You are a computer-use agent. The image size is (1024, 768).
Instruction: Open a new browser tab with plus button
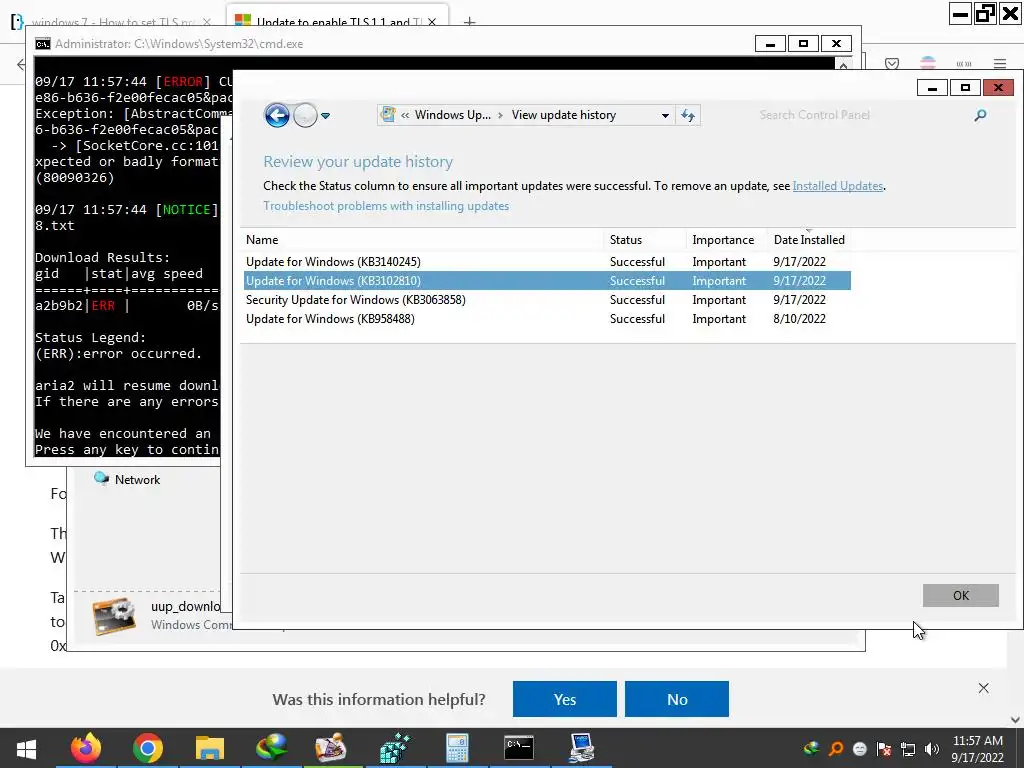pyautogui.click(x=470, y=22)
